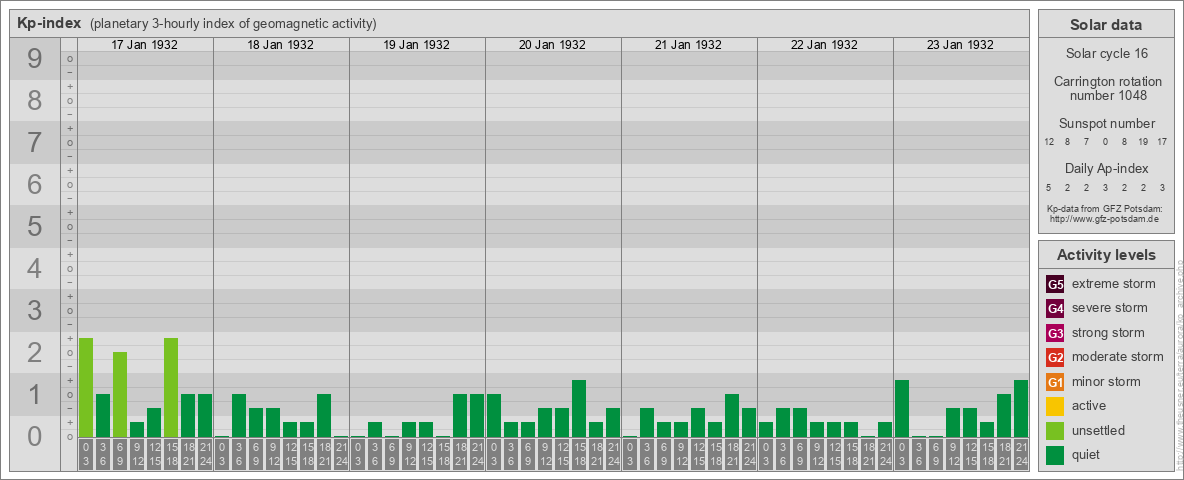Click the 23 Jan 21-24h green bar
The width and height of the screenshot is (1184, 480).
1021,409
